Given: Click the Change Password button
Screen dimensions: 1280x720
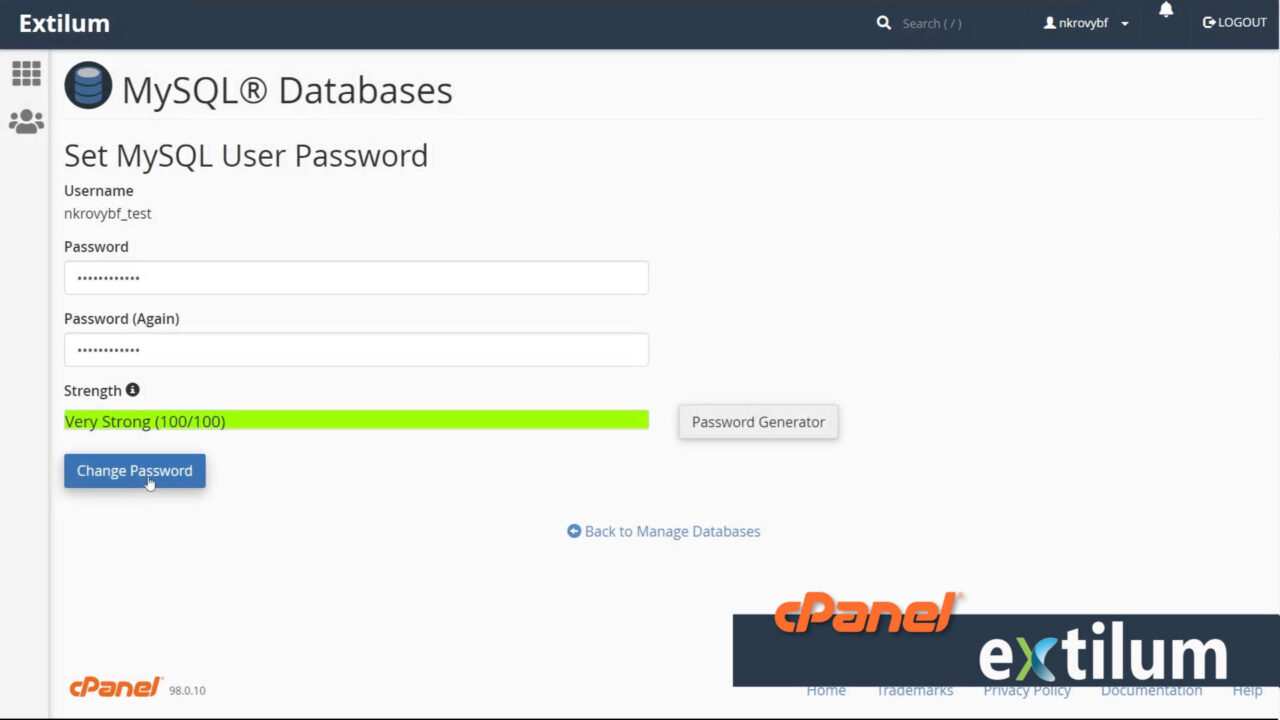Looking at the screenshot, I should (x=134, y=470).
